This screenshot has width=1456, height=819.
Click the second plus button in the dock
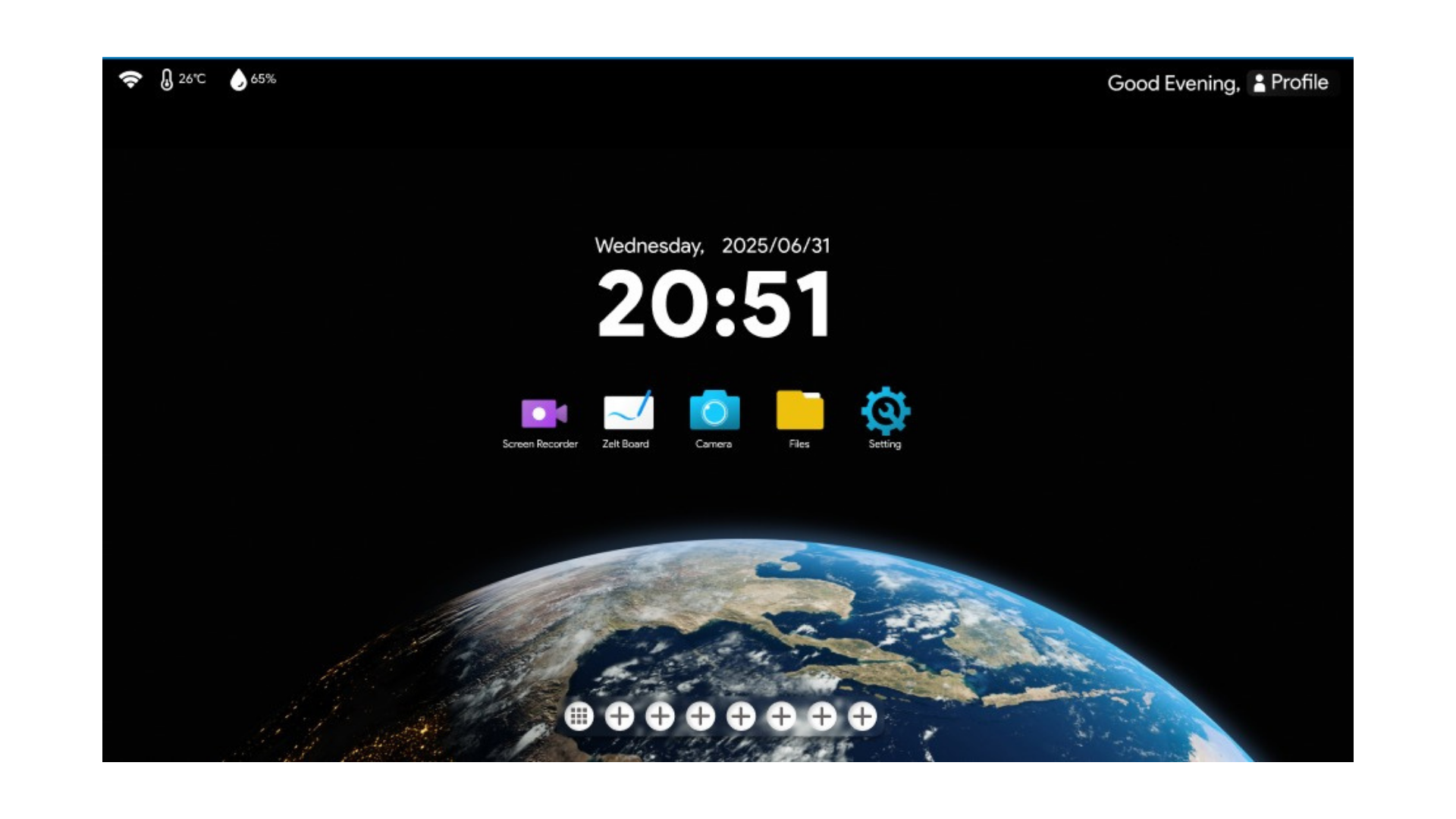[x=660, y=716]
